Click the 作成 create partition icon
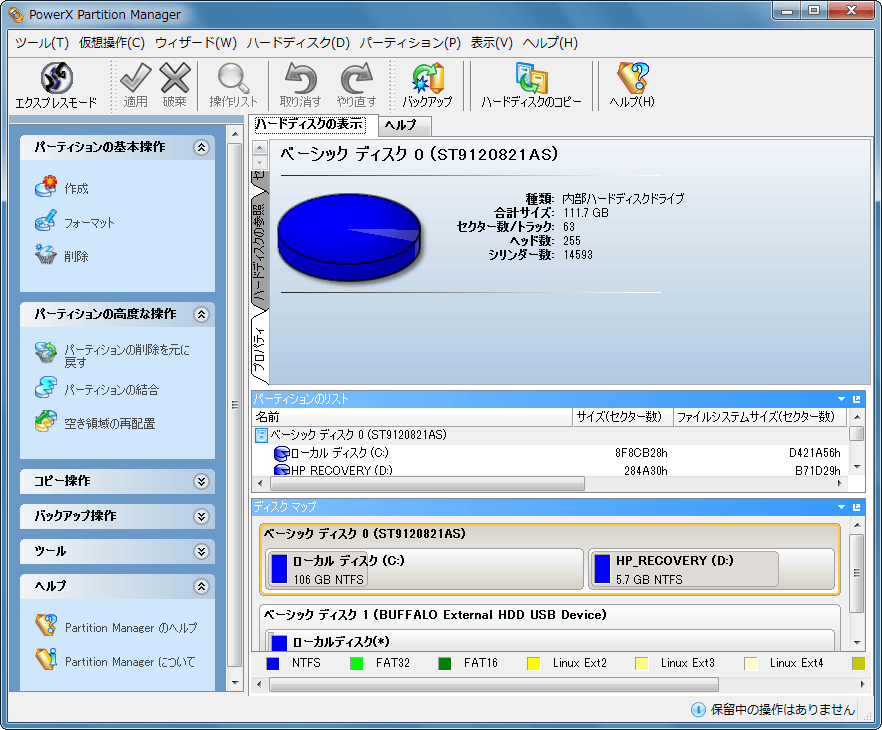 [46, 187]
